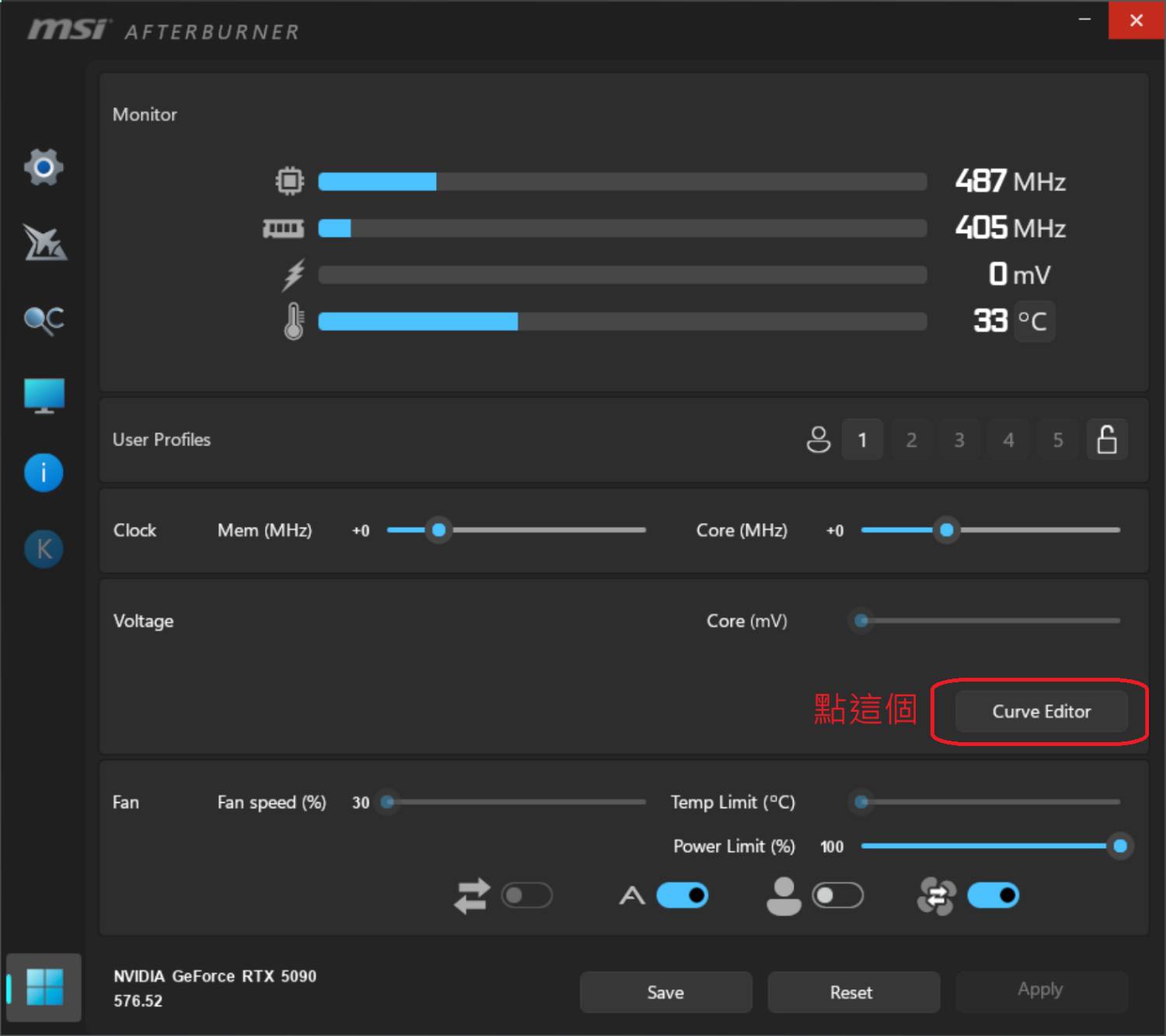Toggle the profile lock padlock icon
Screen dimensions: 1166x1036
coord(1107,439)
